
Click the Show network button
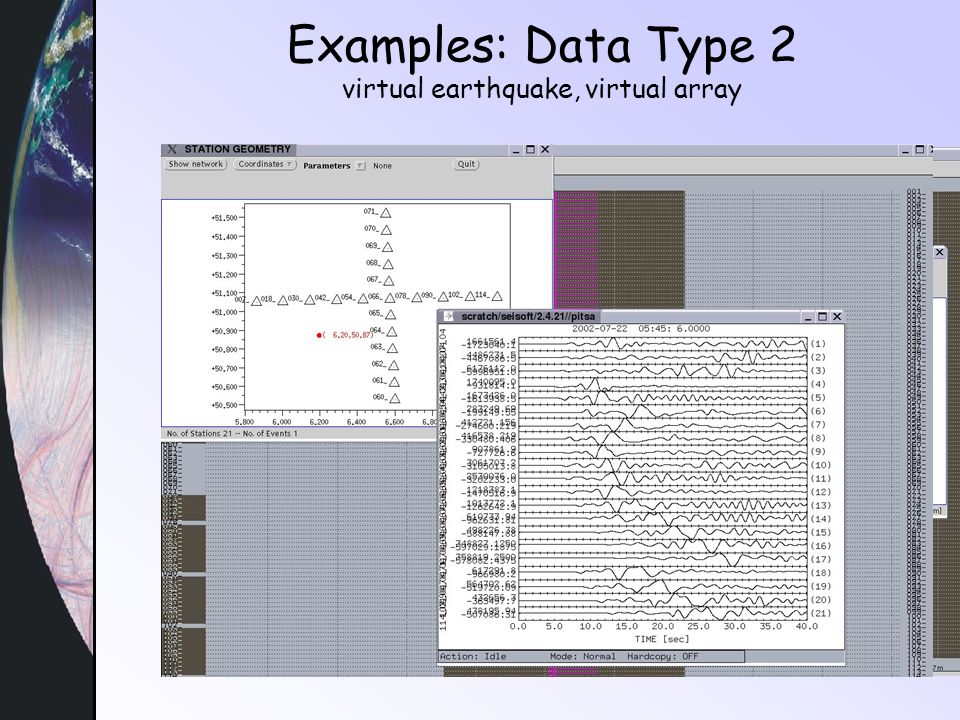pos(196,164)
